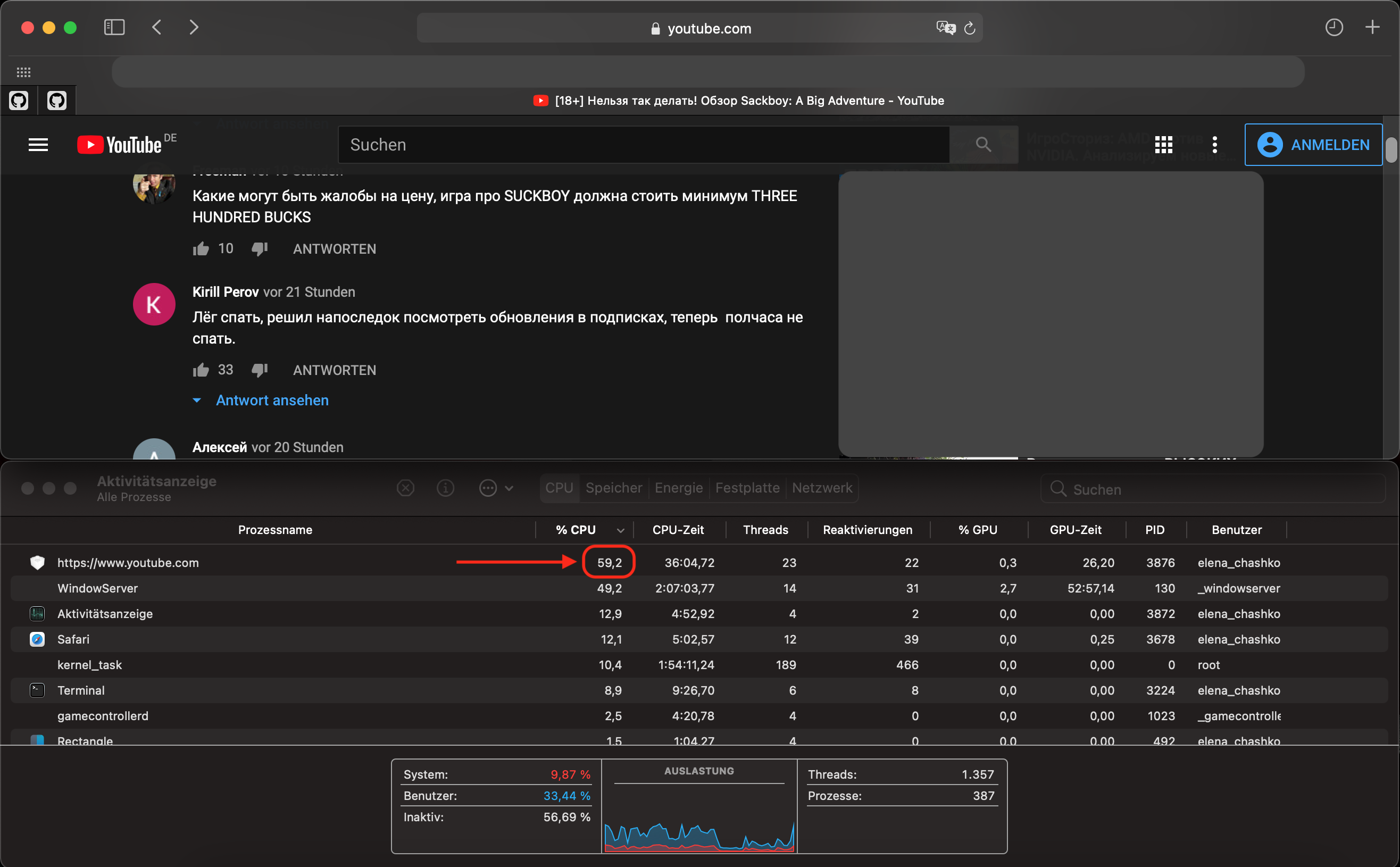Click the % CPU column sort chevron
The width and height of the screenshot is (1400, 867).
pyautogui.click(x=620, y=530)
